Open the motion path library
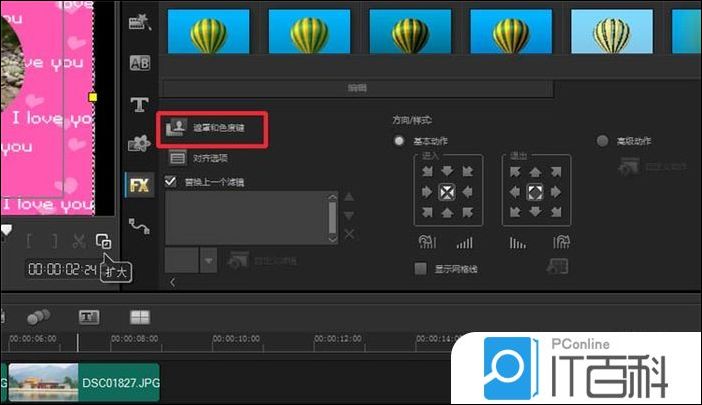 [139, 226]
